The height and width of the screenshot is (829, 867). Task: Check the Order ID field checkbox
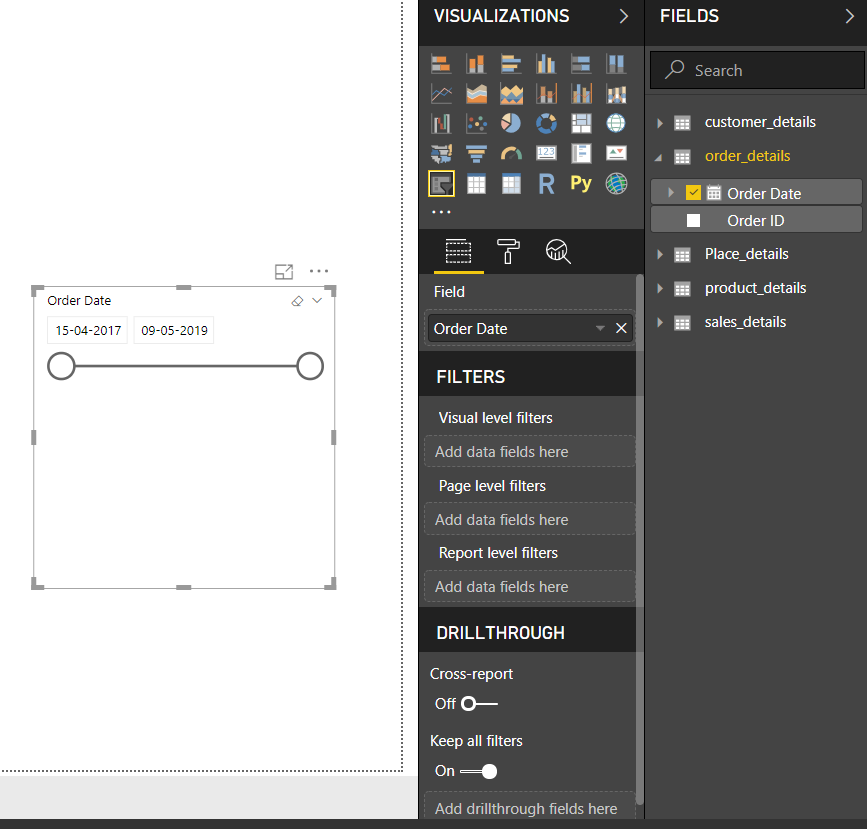coord(693,221)
